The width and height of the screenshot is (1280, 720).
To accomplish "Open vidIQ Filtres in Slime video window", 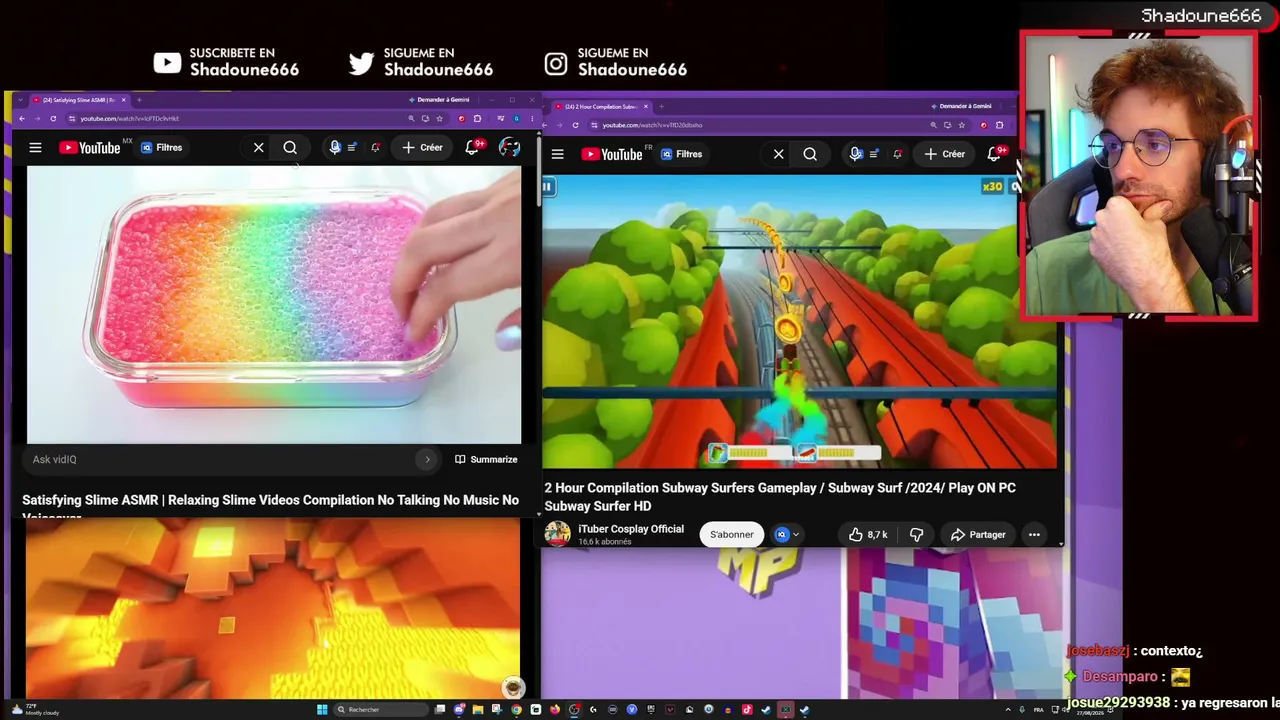I will tap(161, 147).
